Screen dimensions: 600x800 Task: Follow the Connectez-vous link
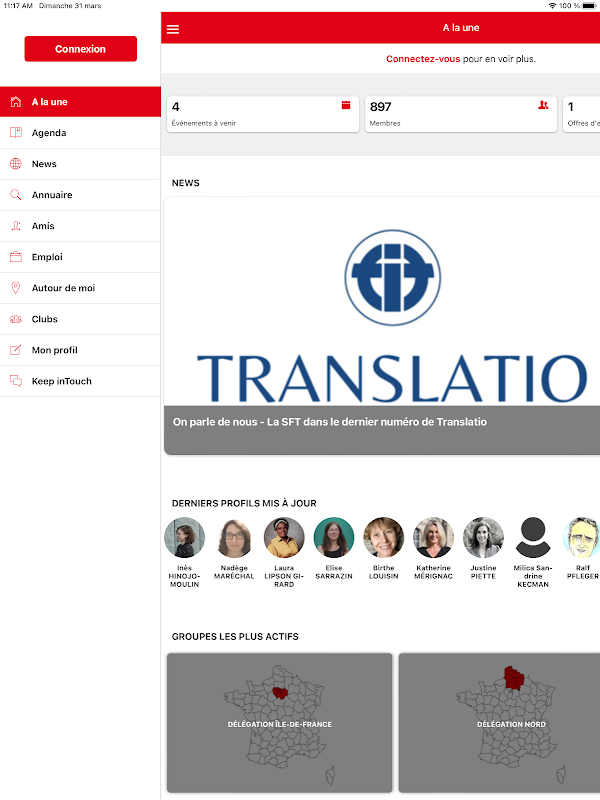coord(423,59)
